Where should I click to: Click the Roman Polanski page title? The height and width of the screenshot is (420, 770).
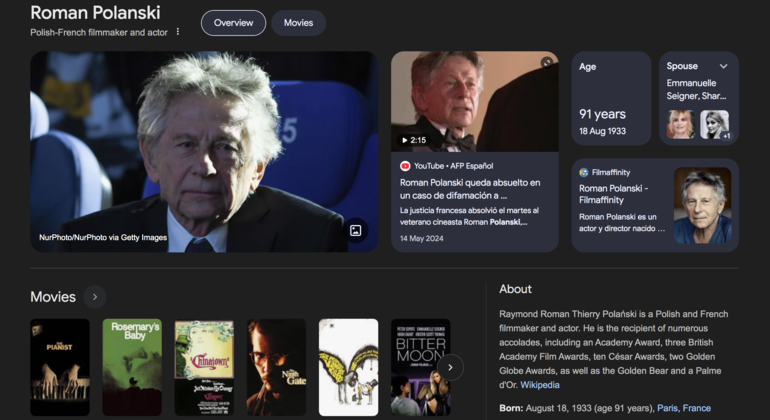(95, 13)
